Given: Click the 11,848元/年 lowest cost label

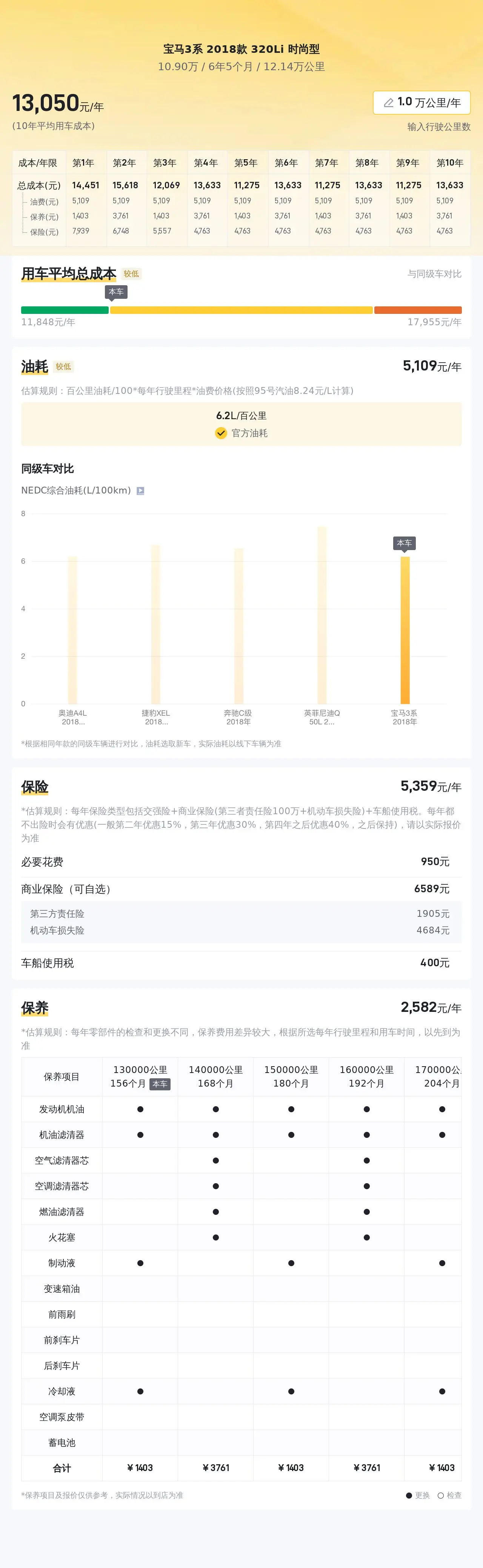Looking at the screenshot, I should pyautogui.click(x=48, y=322).
